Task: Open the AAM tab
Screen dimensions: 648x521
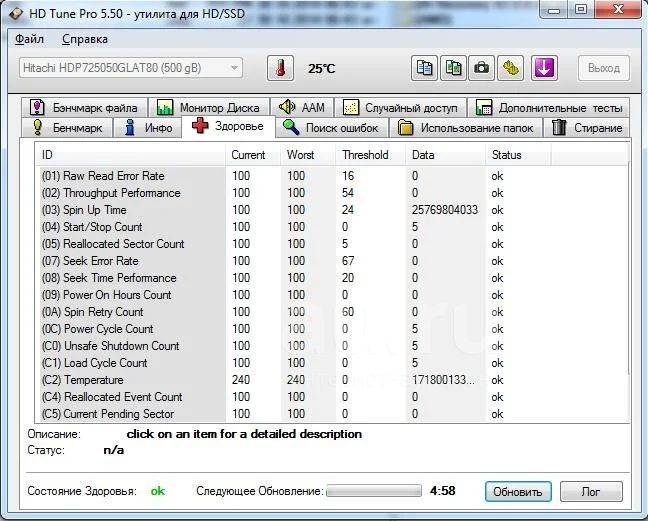Action: (302, 107)
